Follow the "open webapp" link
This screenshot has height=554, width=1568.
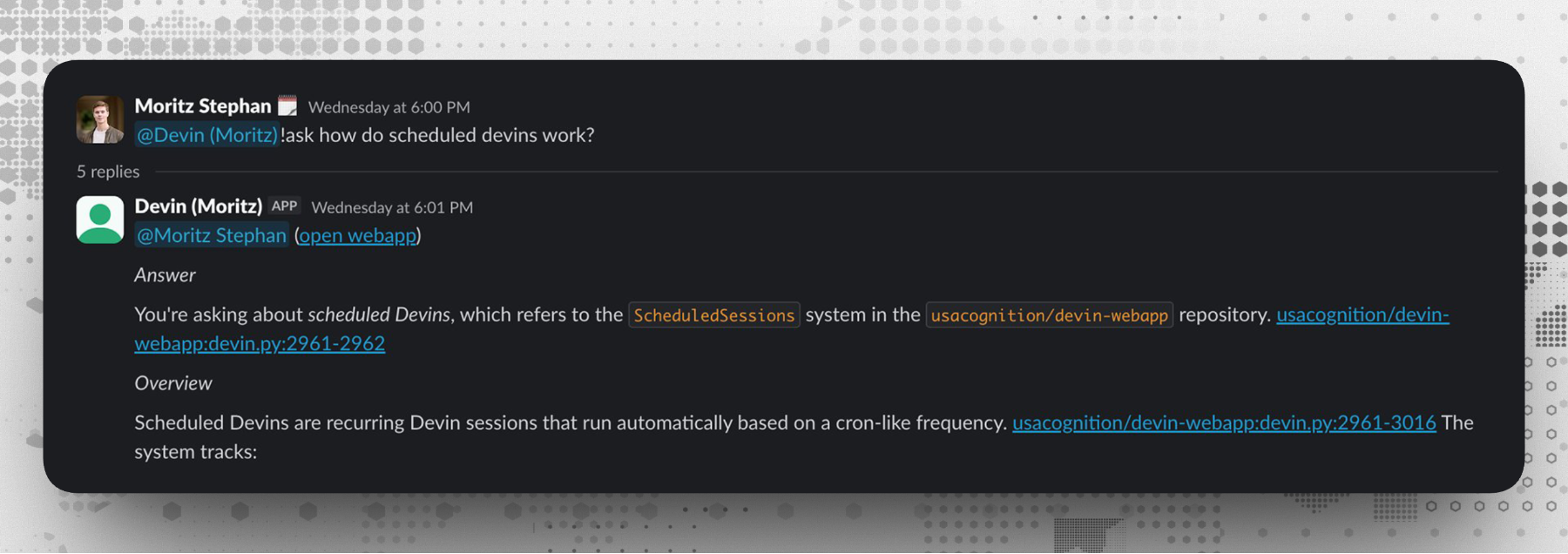(x=357, y=235)
